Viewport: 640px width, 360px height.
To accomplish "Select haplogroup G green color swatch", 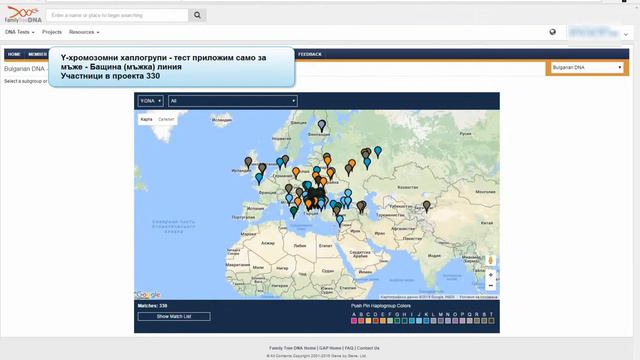I will point(397,321).
